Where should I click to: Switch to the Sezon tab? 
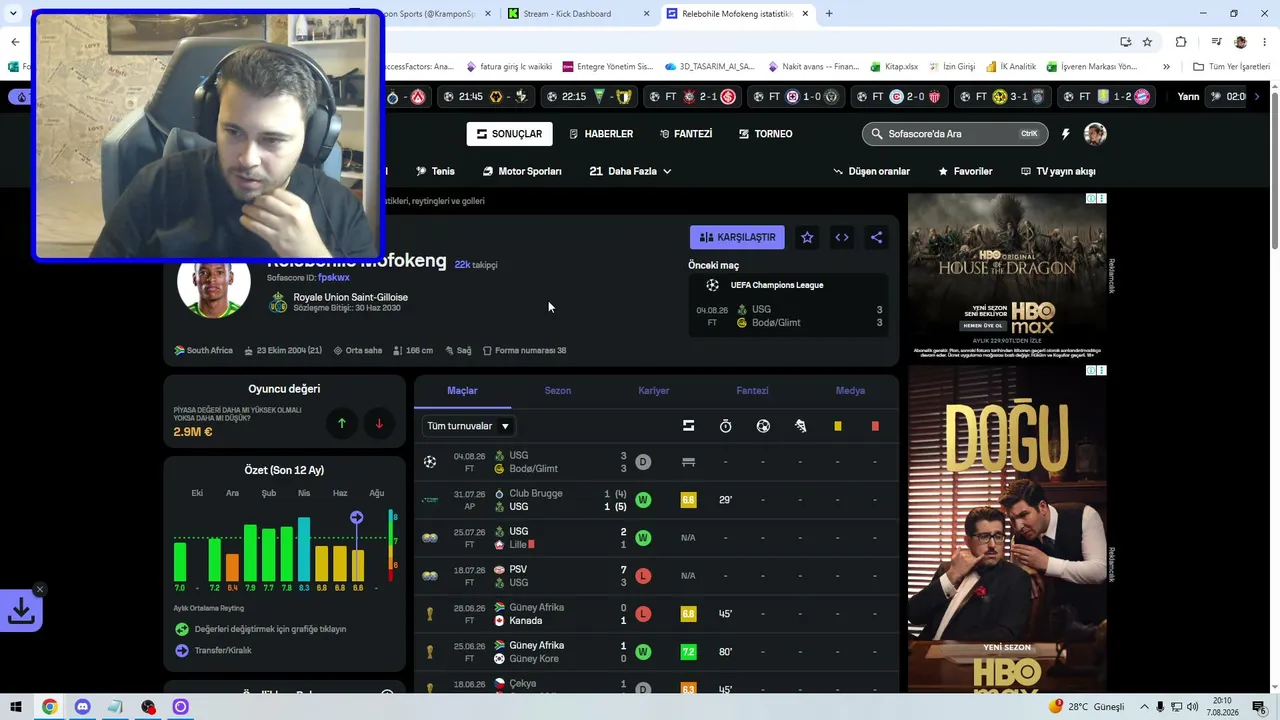(x=558, y=390)
